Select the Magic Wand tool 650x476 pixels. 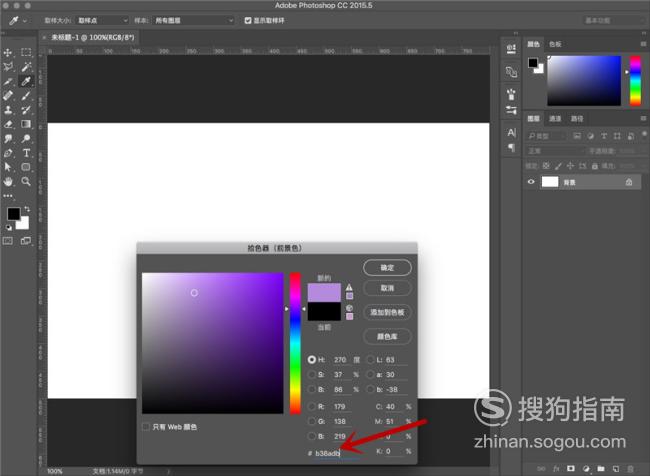(x=26, y=67)
